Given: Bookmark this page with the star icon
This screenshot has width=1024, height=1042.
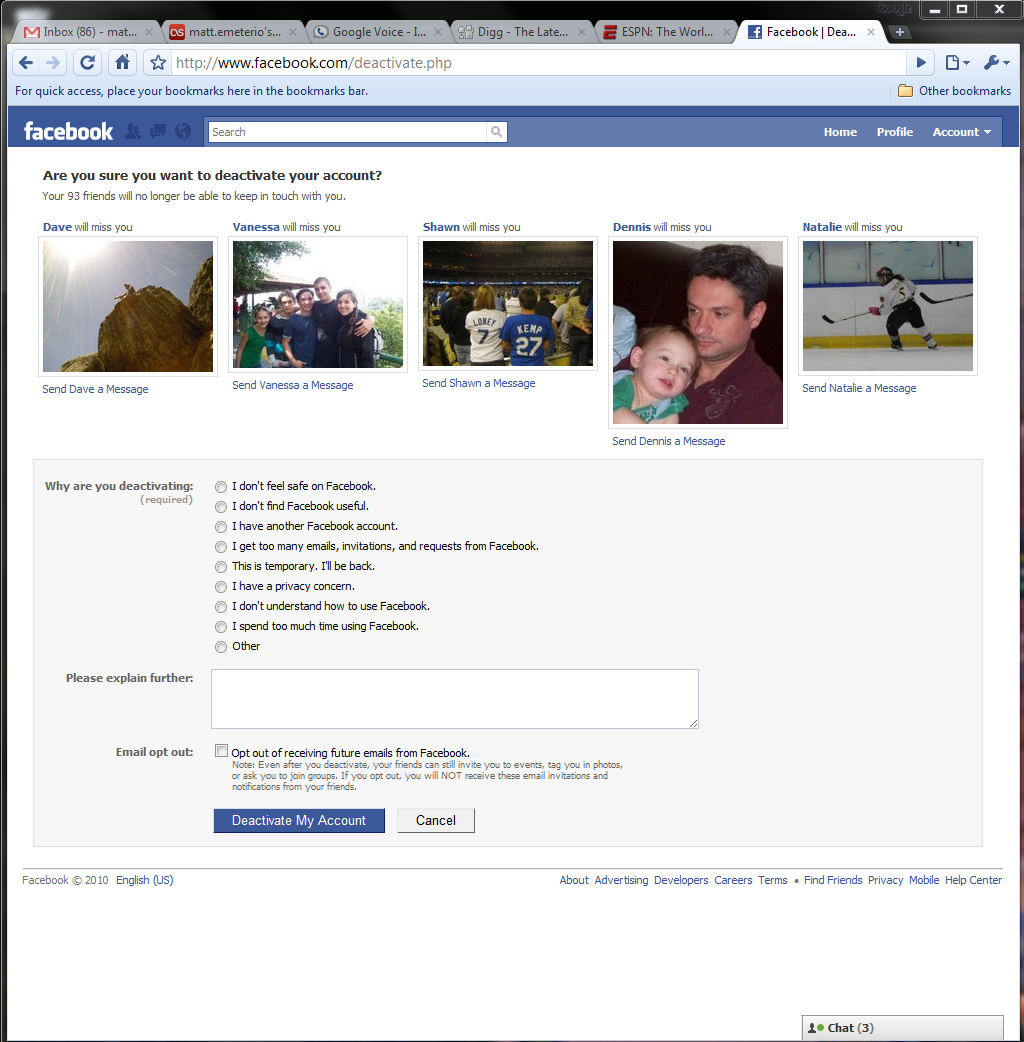Looking at the screenshot, I should (157, 62).
